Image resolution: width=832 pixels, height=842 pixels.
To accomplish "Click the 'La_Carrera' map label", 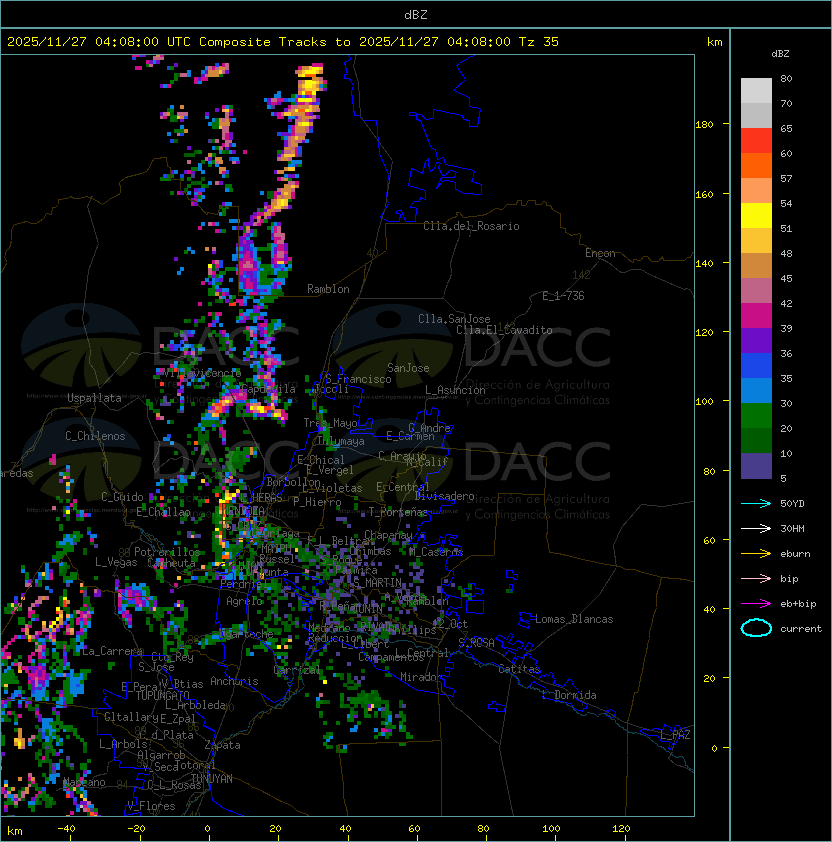I will point(112,651).
